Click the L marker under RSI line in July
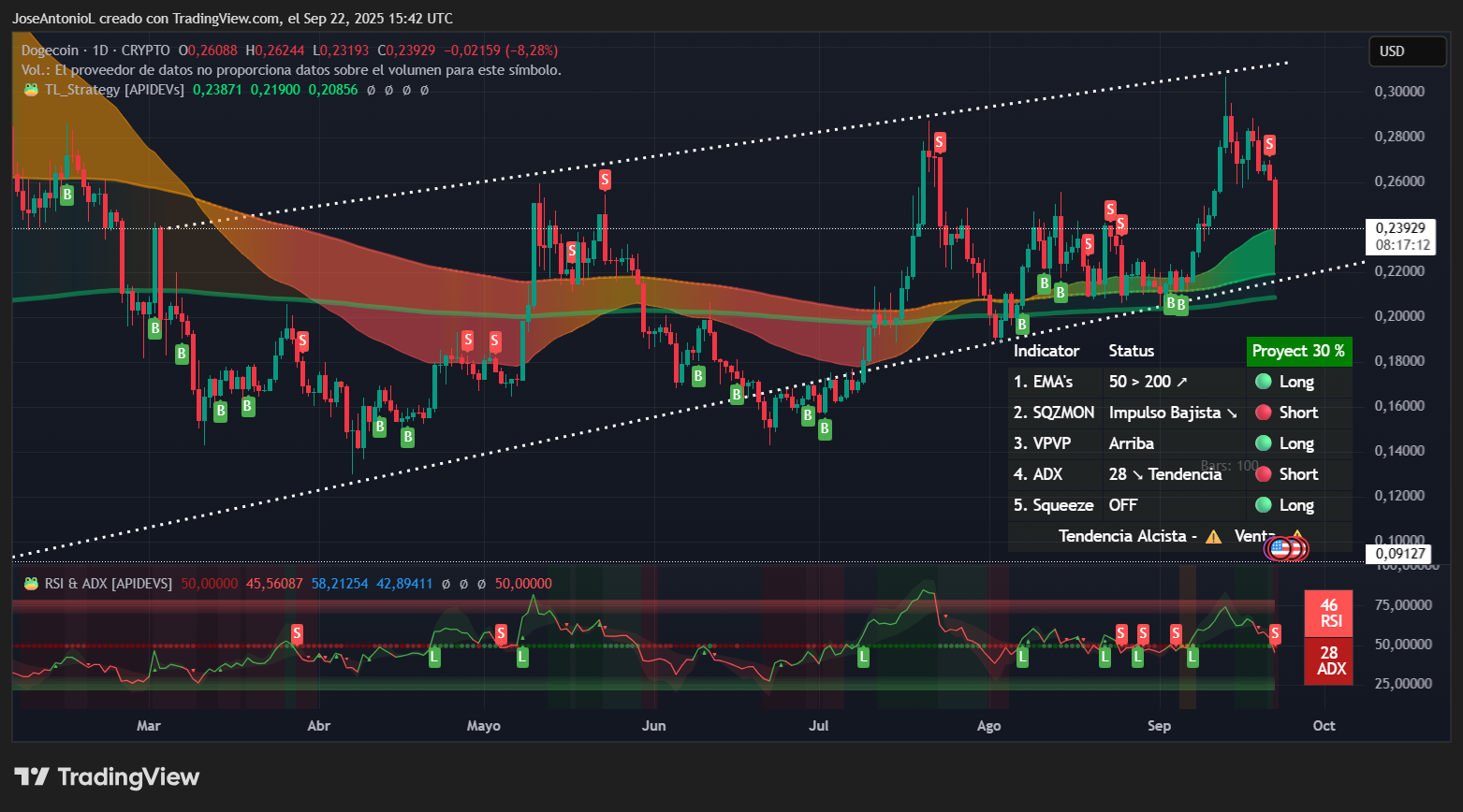Image resolution: width=1463 pixels, height=812 pixels. pos(863,658)
